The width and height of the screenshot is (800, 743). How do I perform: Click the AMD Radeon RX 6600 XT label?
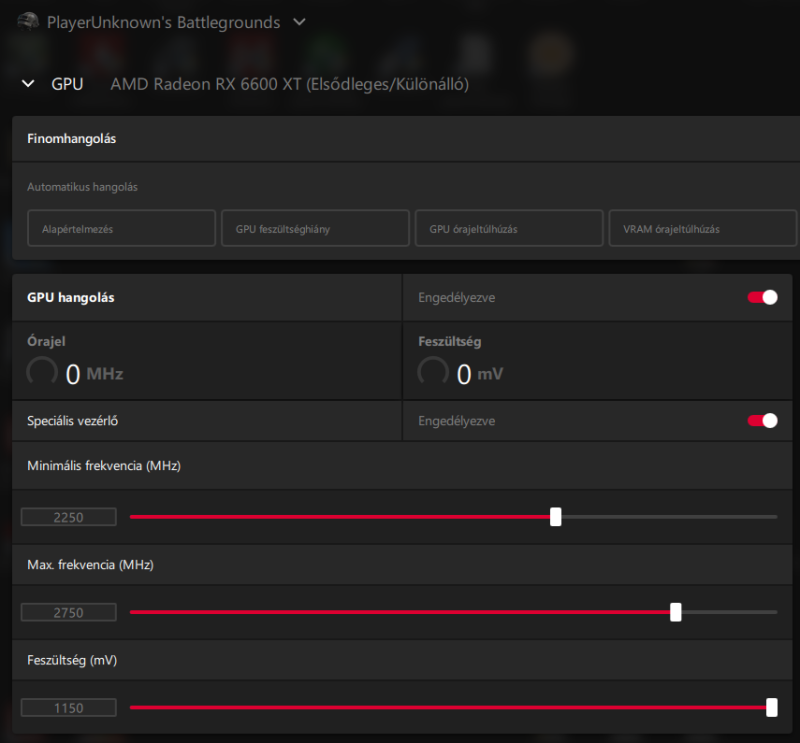click(290, 84)
